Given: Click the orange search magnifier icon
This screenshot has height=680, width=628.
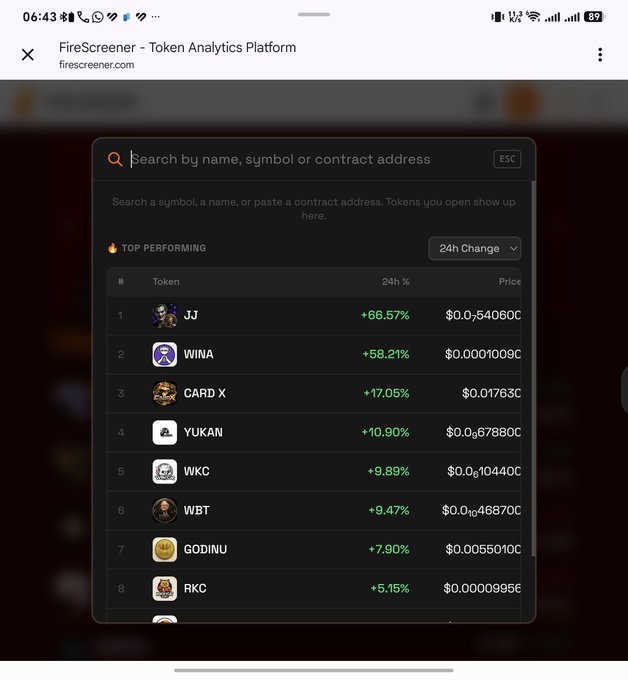Looking at the screenshot, I should 115,159.
